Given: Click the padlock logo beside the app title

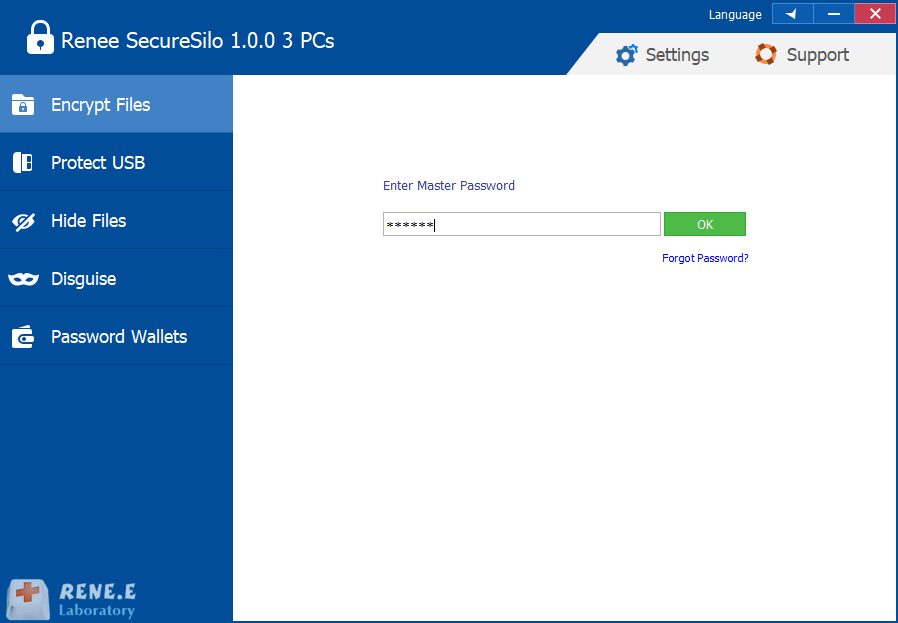Looking at the screenshot, I should tap(40, 39).
